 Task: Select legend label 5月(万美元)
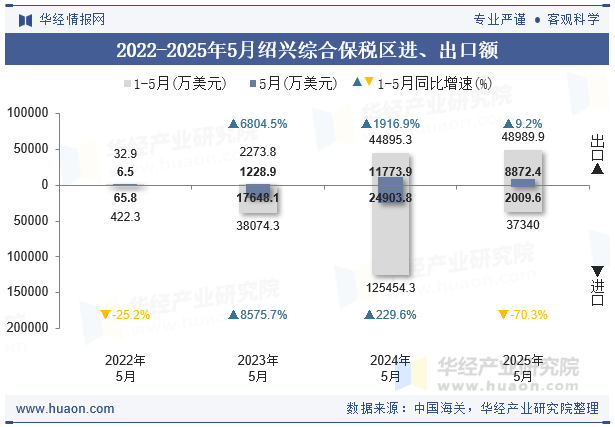coord(298,83)
